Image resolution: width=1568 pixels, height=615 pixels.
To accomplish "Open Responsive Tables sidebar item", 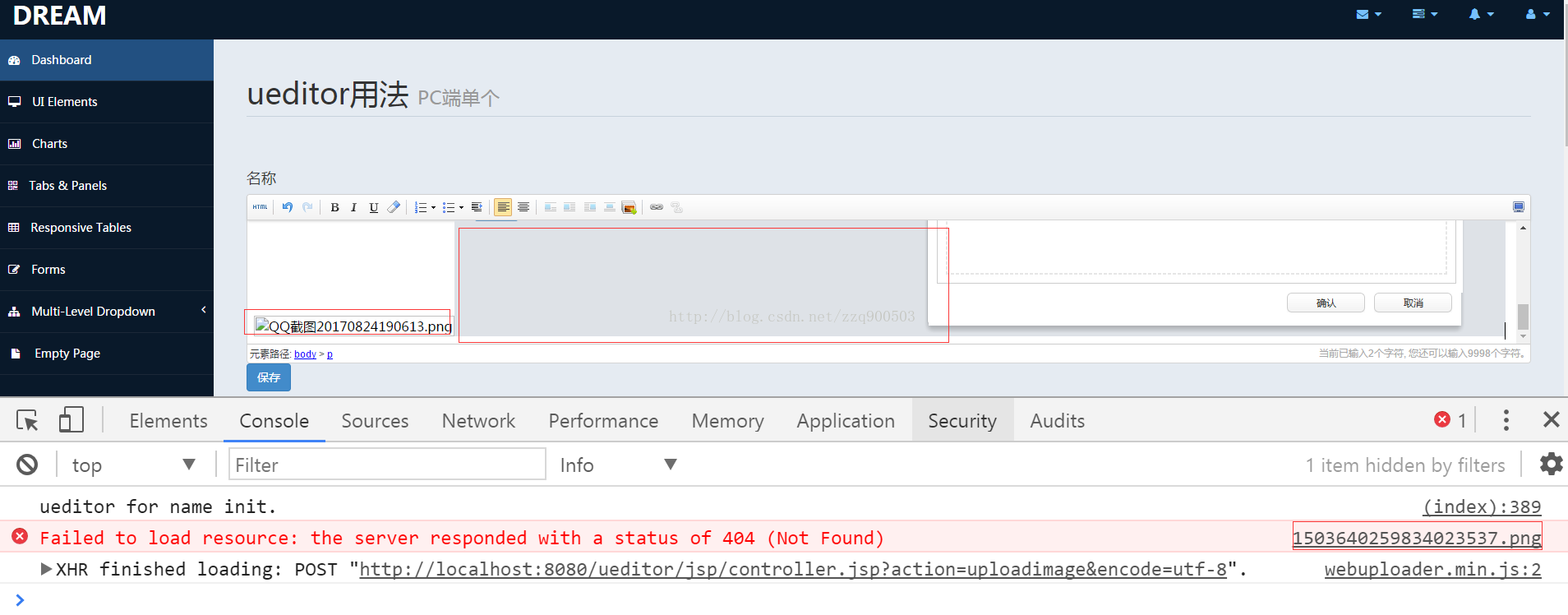I will click(x=107, y=228).
